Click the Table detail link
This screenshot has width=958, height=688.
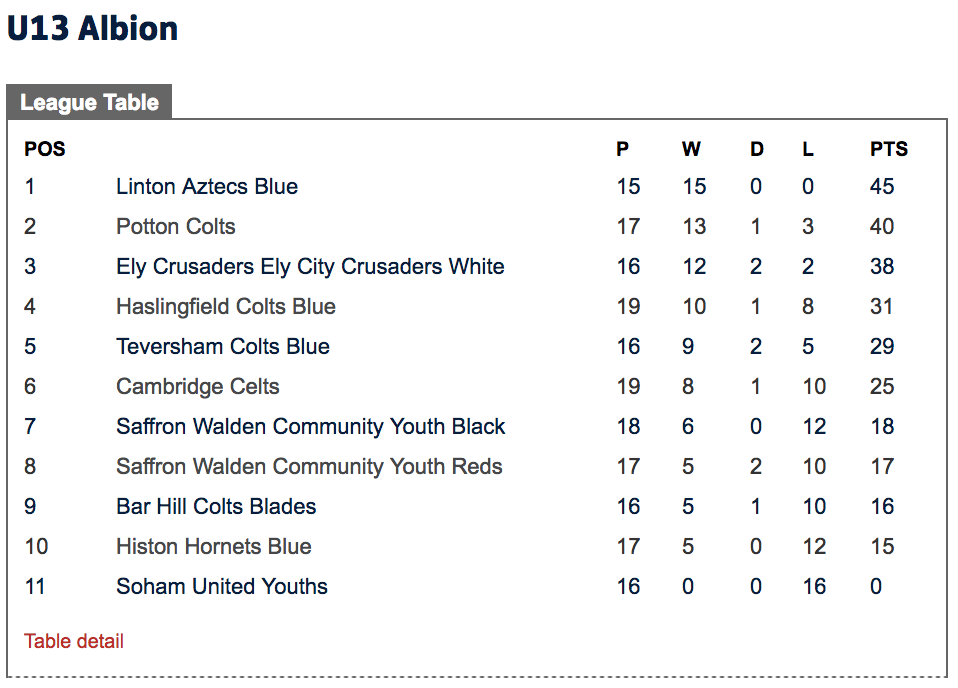74,641
